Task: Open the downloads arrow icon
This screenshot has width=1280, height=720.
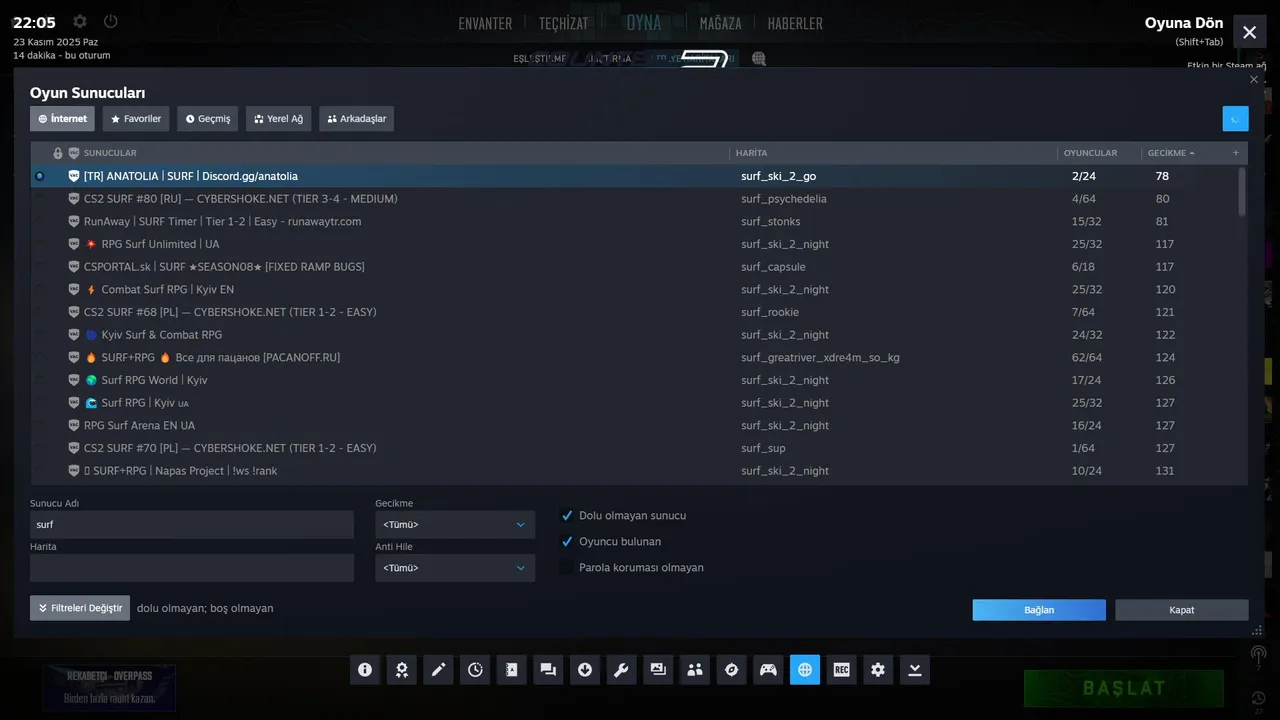Action: (x=585, y=670)
